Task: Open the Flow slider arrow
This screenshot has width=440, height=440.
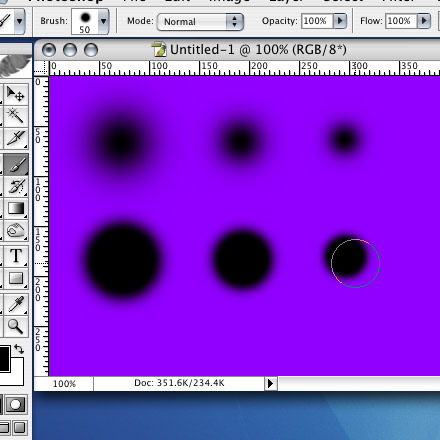Action: tap(424, 21)
